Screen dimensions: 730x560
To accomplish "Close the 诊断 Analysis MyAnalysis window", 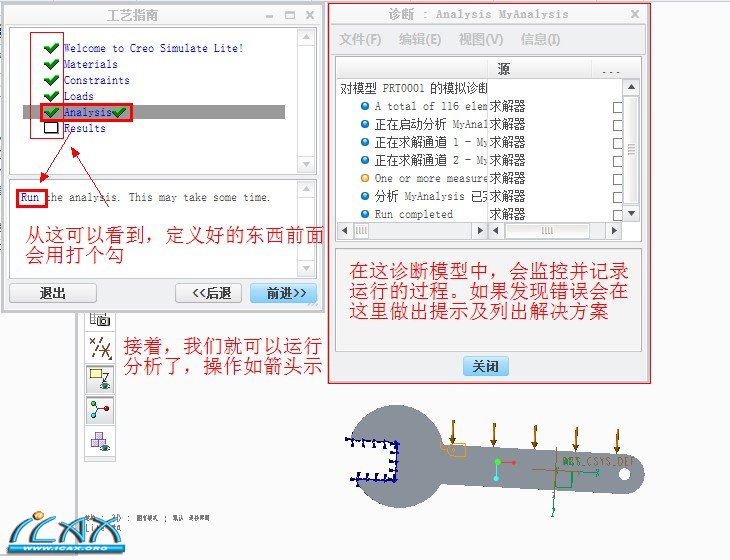I will pyautogui.click(x=635, y=14).
